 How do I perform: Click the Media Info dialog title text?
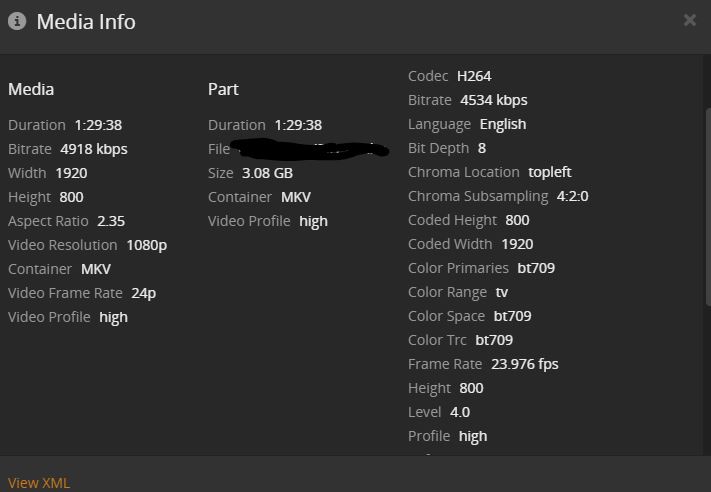[x=86, y=22]
